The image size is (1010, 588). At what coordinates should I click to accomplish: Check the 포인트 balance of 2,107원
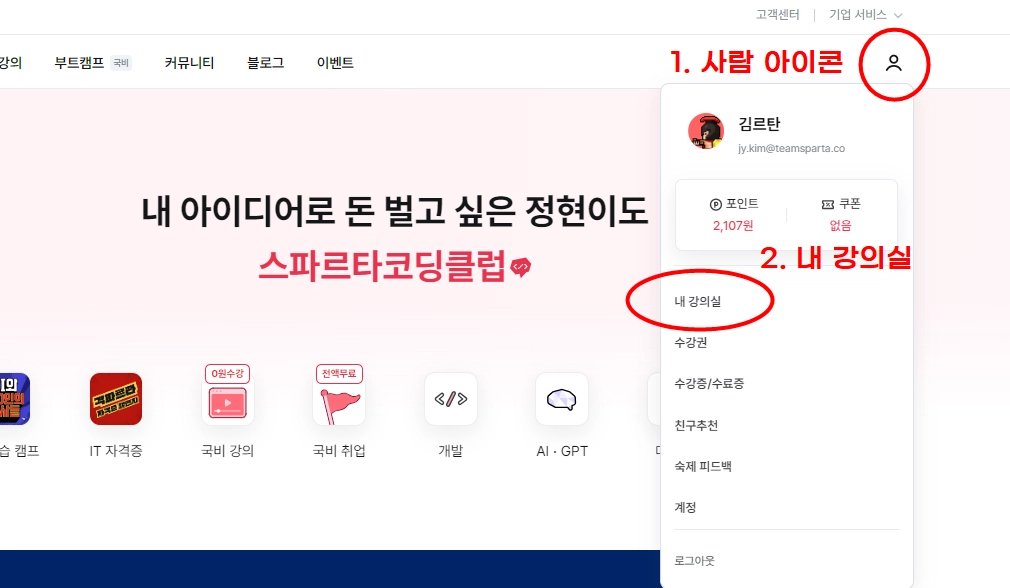point(733,214)
